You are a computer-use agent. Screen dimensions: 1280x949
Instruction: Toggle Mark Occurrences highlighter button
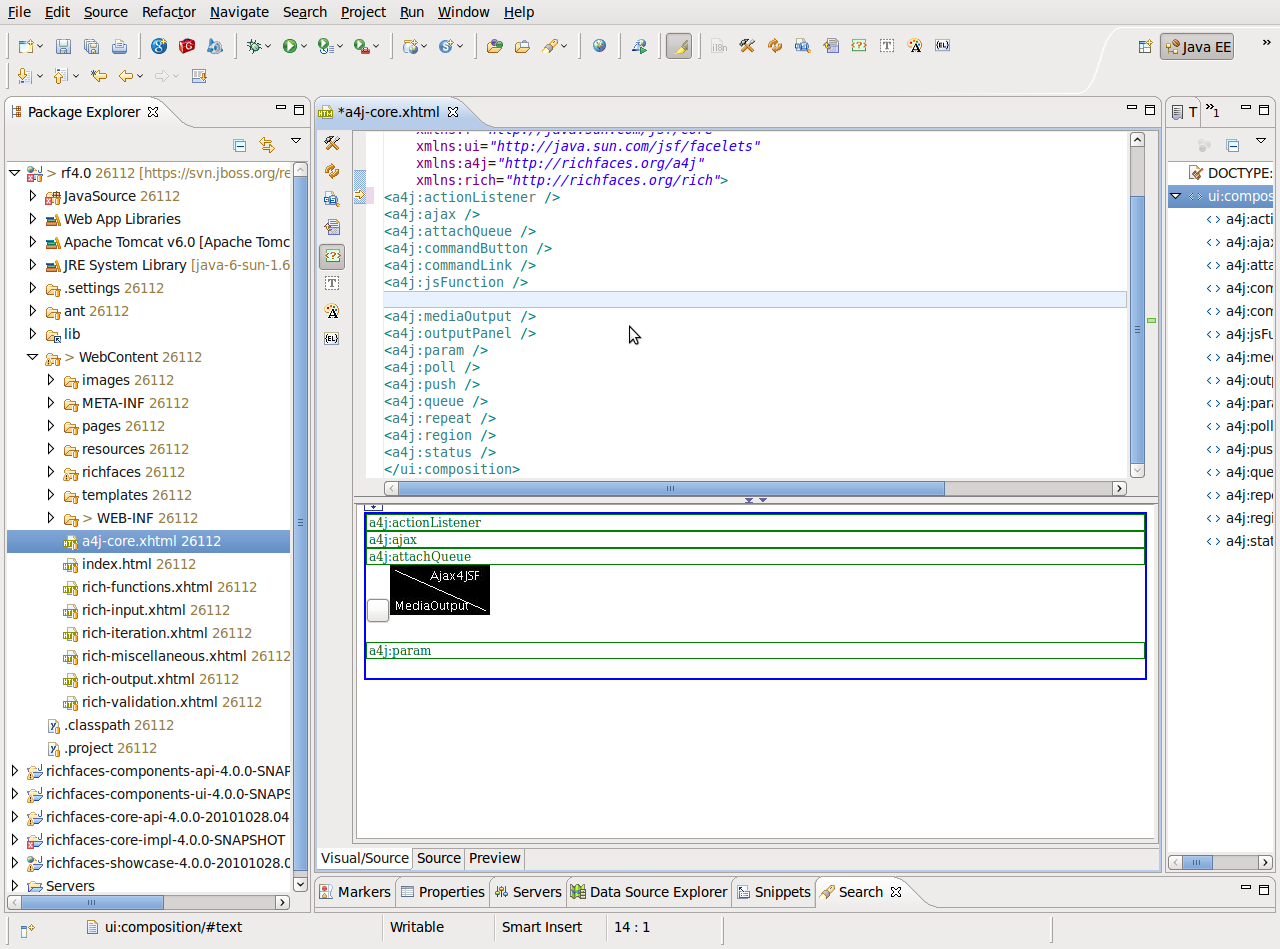pos(679,46)
